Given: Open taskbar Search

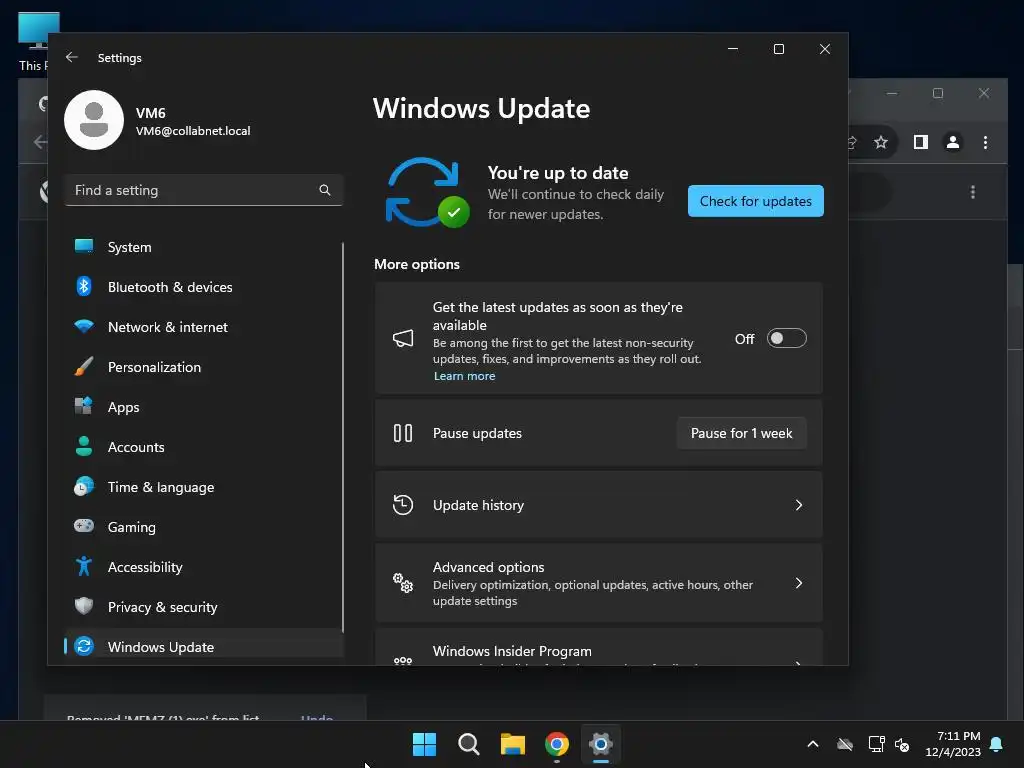Looking at the screenshot, I should [468, 744].
